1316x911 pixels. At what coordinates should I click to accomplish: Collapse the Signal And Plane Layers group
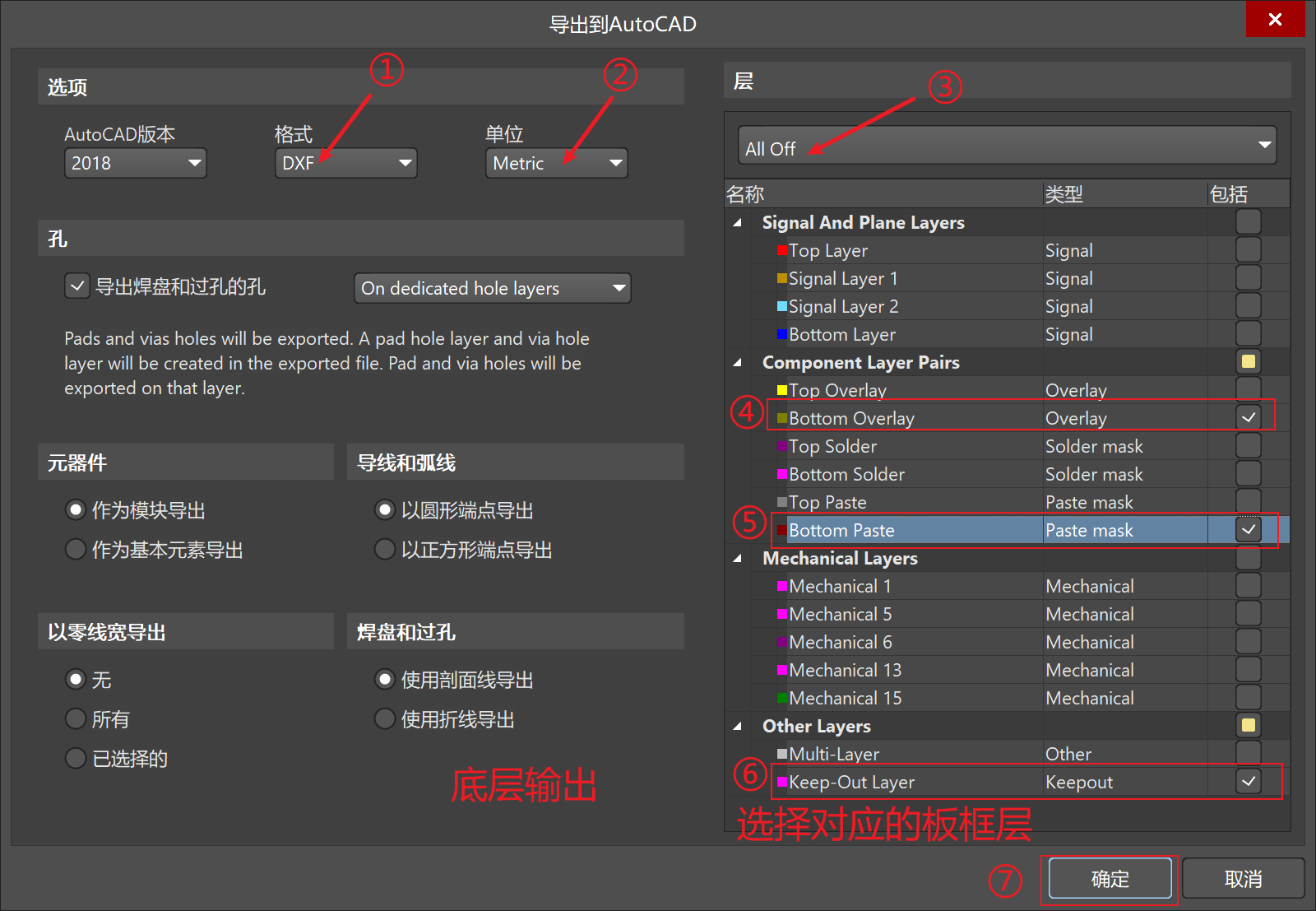[x=736, y=221]
